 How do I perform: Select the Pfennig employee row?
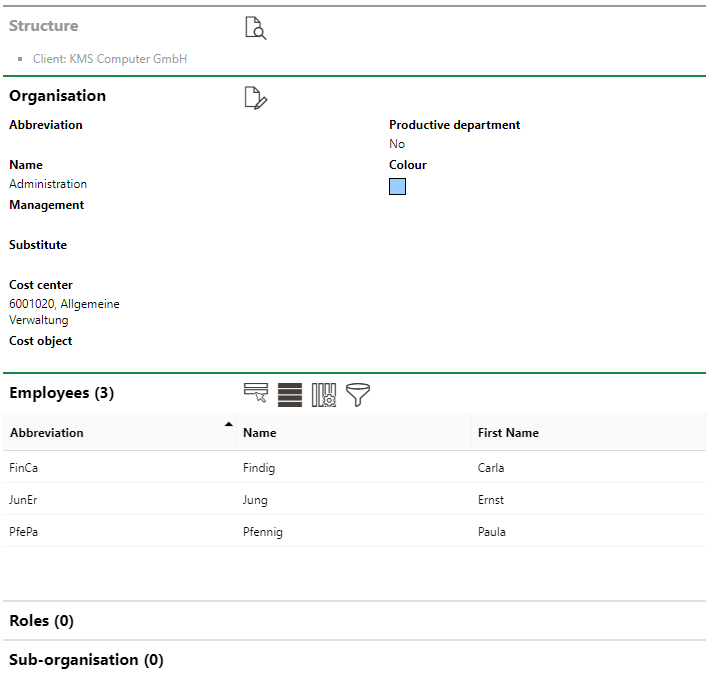pyautogui.click(x=263, y=532)
